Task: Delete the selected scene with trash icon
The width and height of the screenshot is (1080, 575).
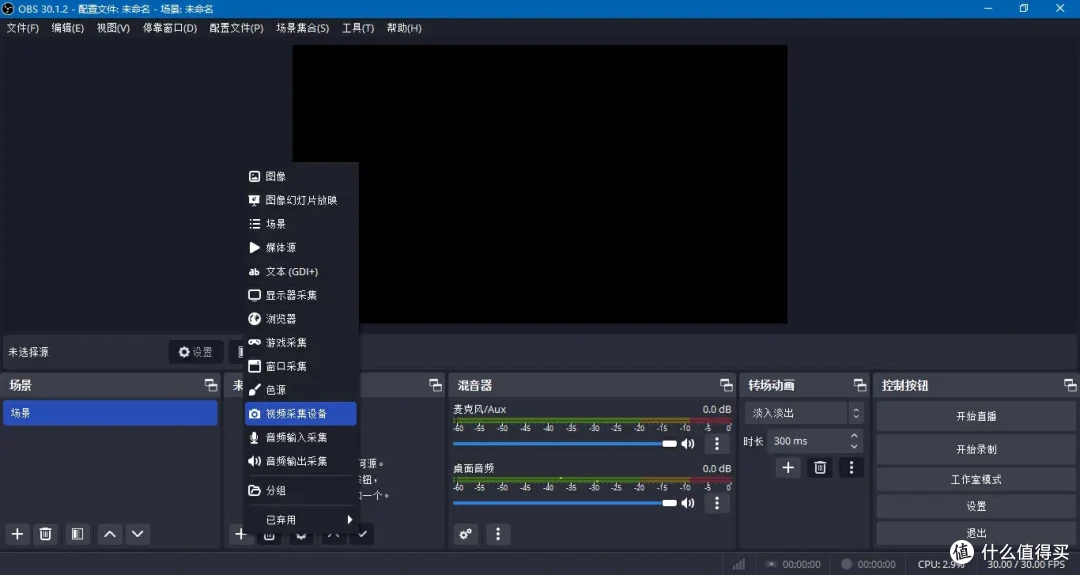Action: coord(45,534)
